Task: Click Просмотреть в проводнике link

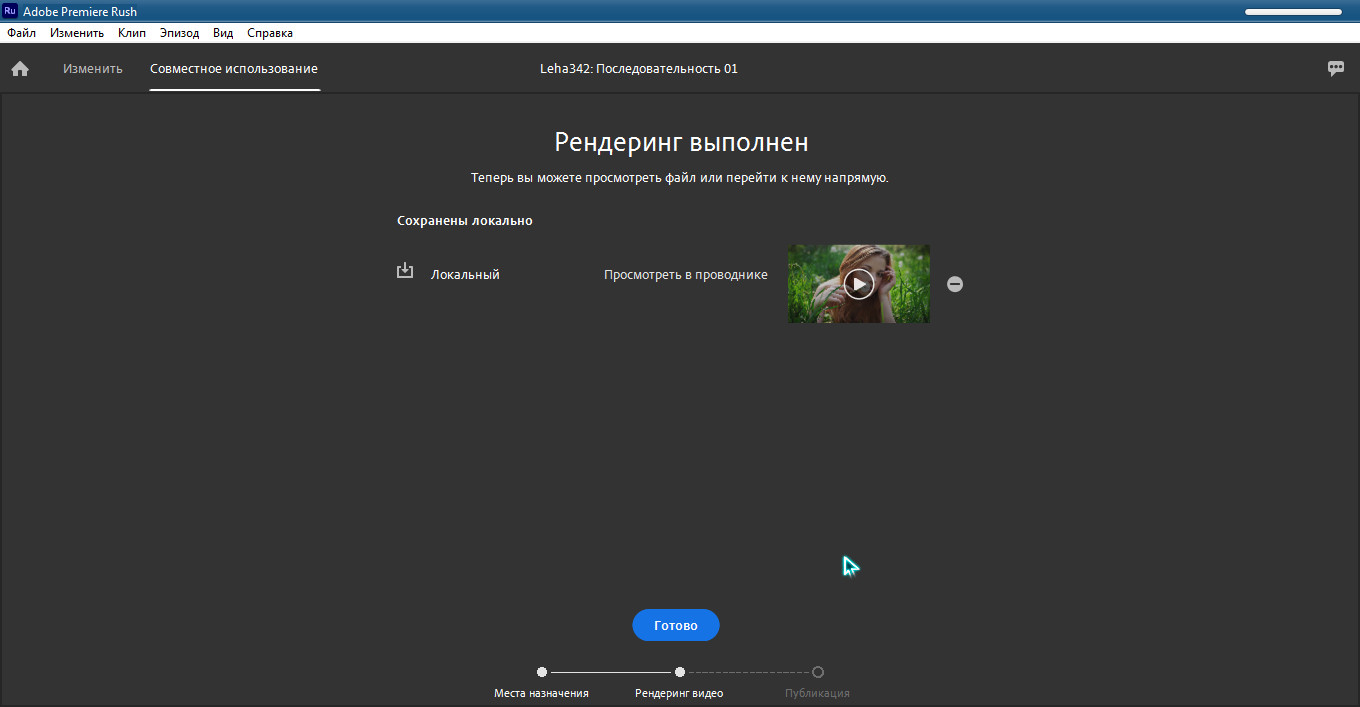Action: pos(686,275)
